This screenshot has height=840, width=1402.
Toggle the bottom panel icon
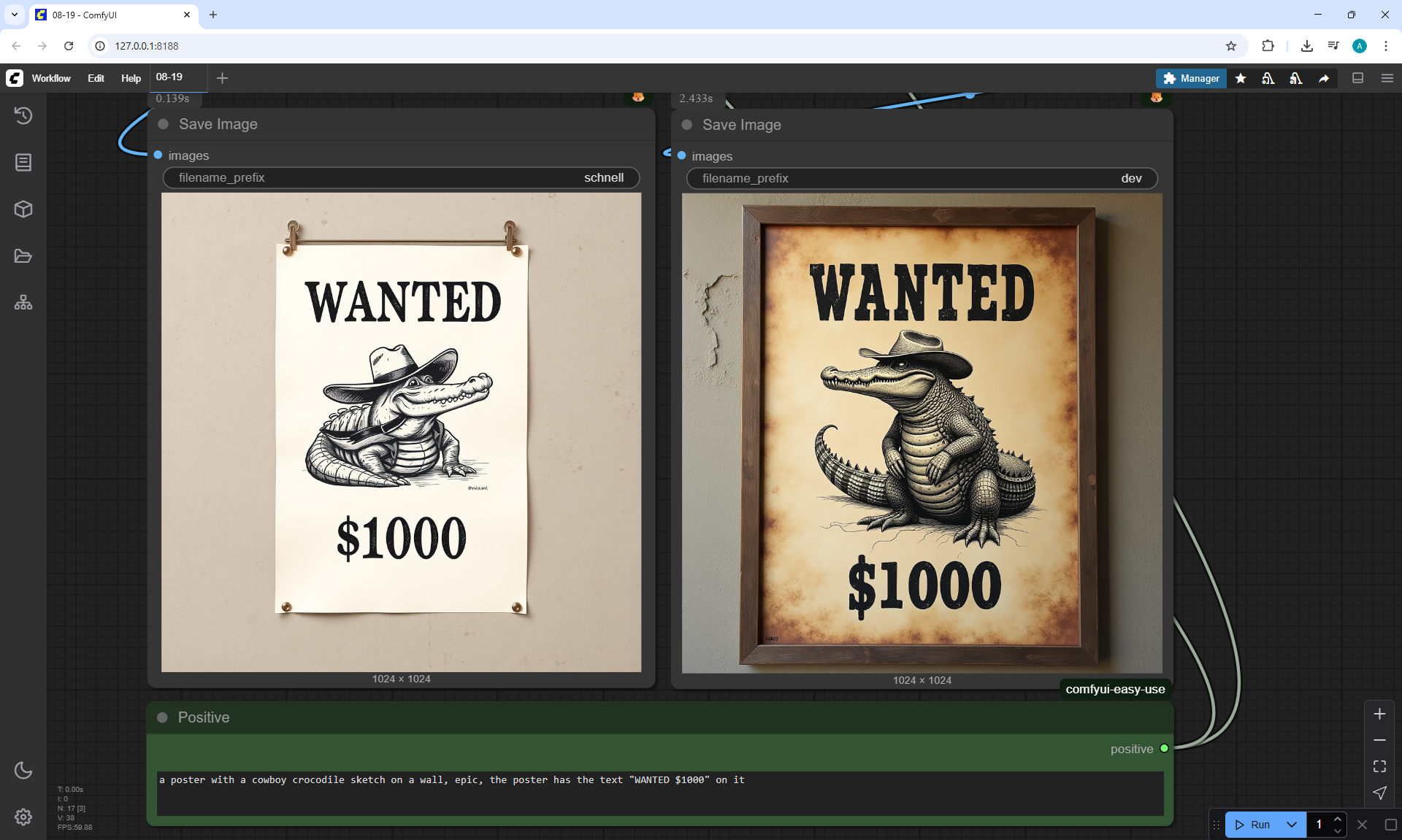[x=1357, y=78]
